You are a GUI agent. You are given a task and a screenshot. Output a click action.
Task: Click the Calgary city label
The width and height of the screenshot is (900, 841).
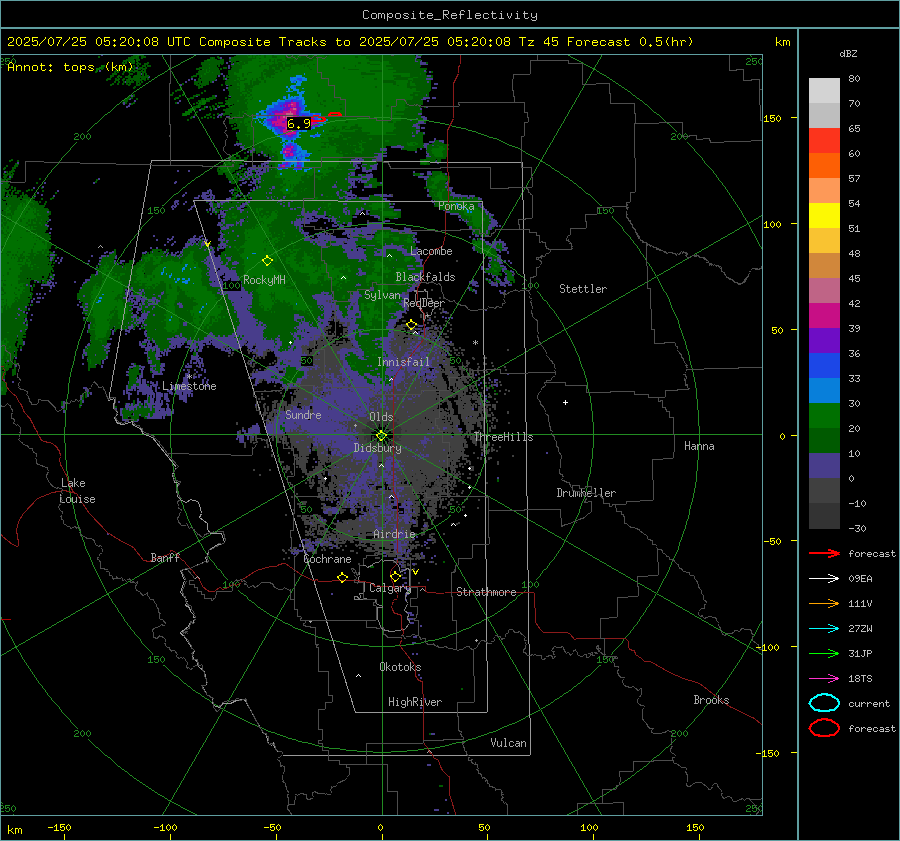390,588
